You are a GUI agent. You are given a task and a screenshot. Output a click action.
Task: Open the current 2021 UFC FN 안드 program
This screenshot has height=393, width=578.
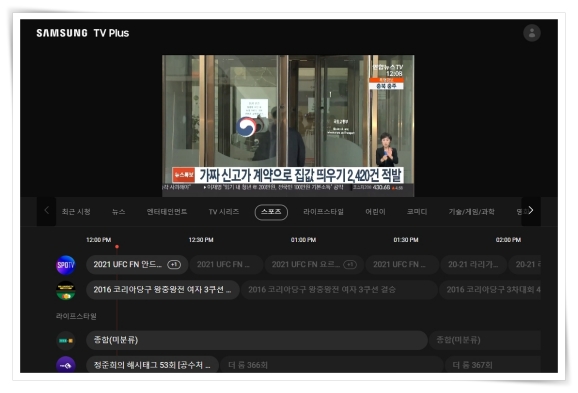[137, 265]
